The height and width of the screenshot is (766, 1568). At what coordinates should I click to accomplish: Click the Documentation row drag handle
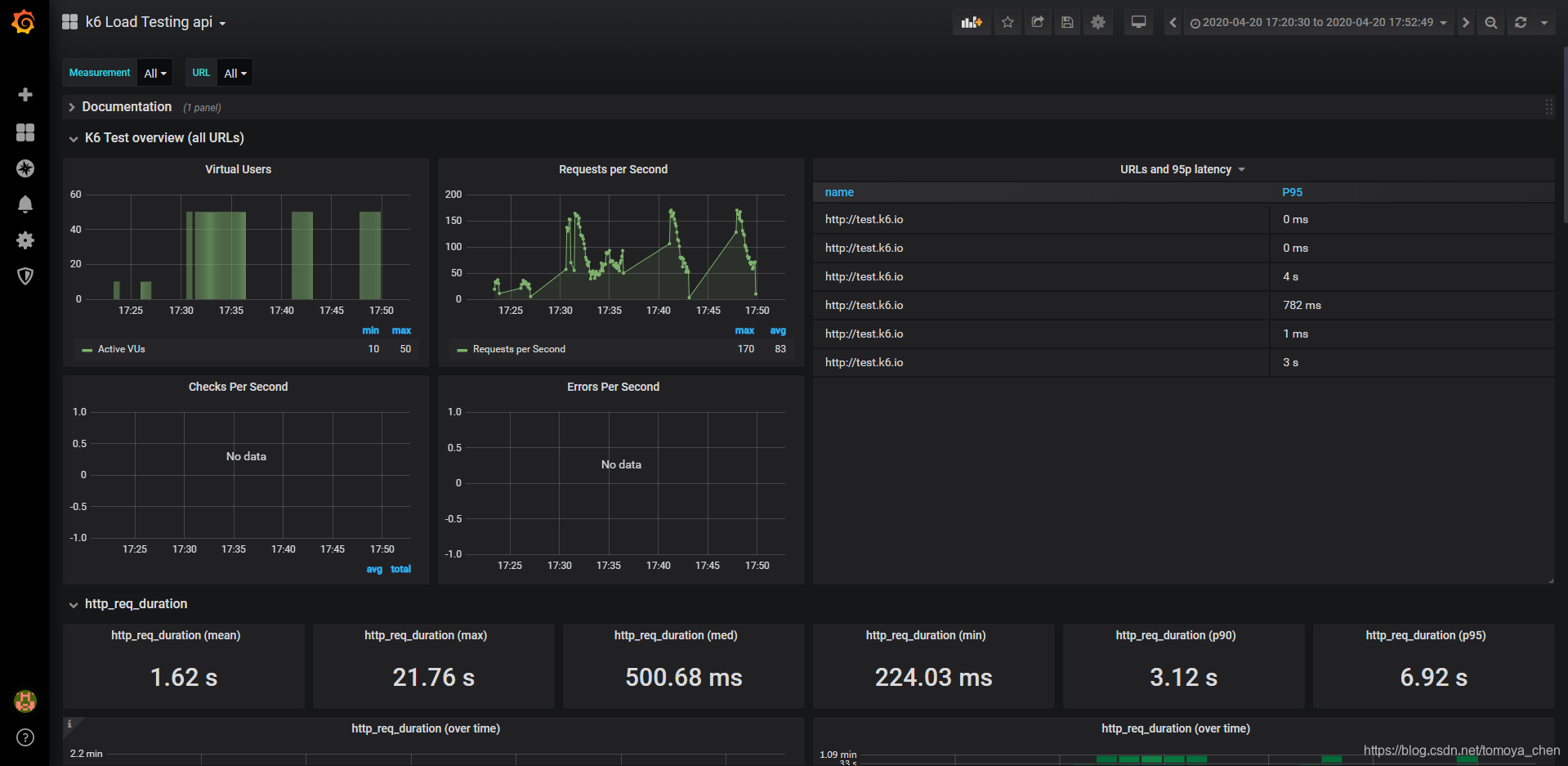coord(1548,107)
